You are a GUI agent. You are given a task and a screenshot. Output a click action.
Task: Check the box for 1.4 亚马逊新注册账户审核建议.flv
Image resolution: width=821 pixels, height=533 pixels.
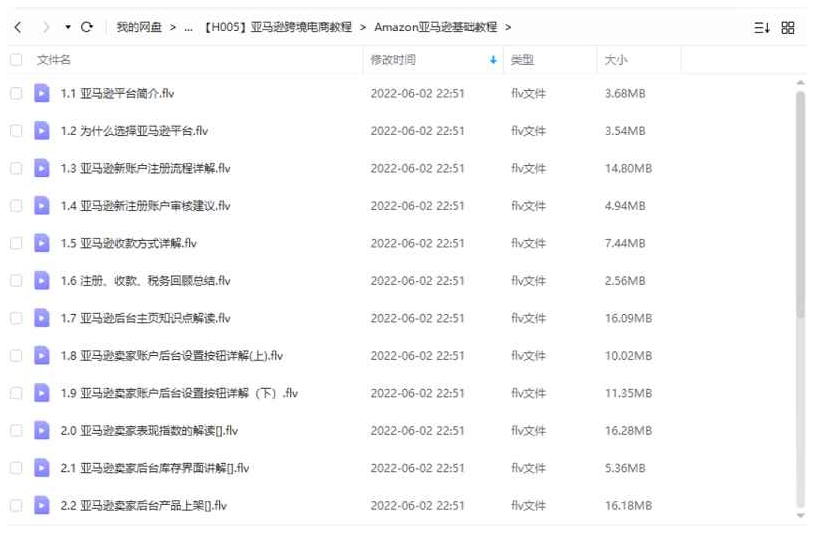coord(16,206)
